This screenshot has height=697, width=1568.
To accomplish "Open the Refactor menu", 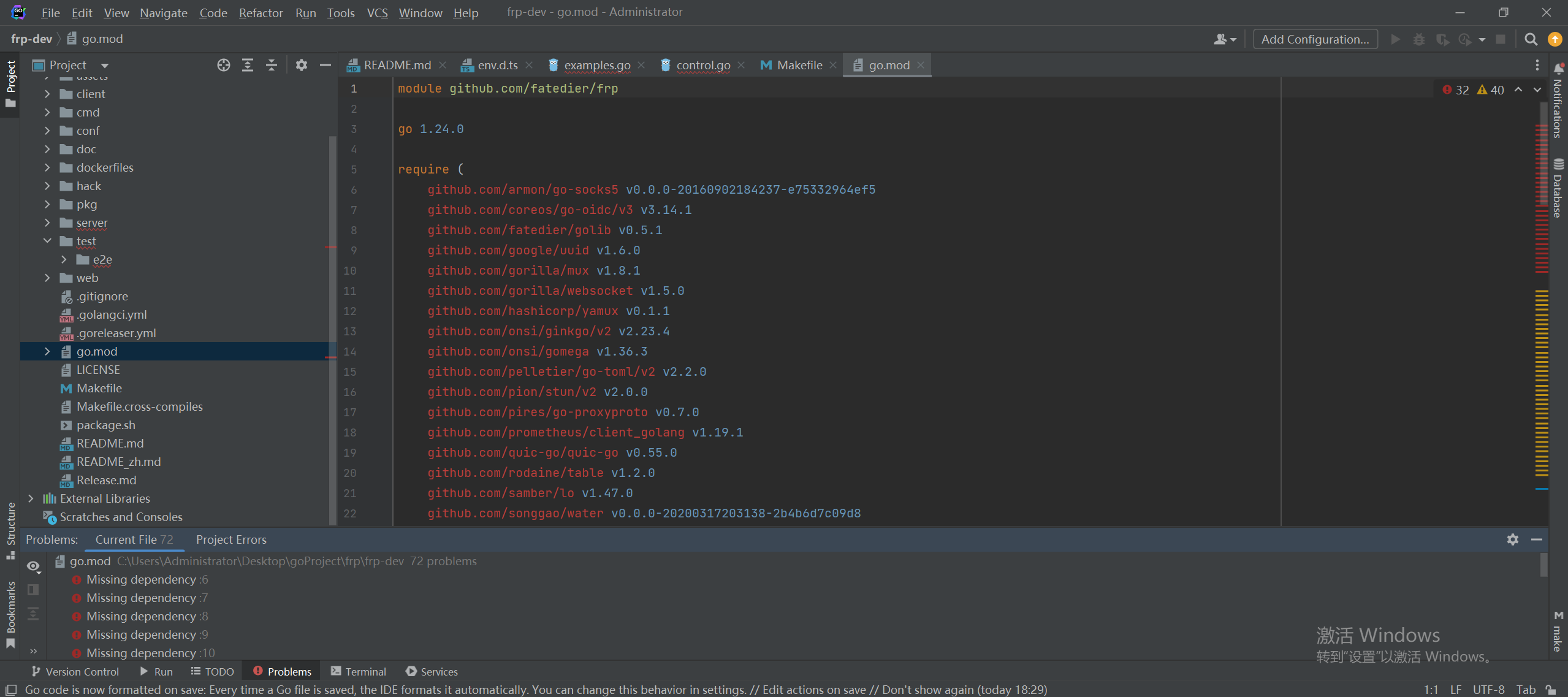I will click(x=261, y=12).
